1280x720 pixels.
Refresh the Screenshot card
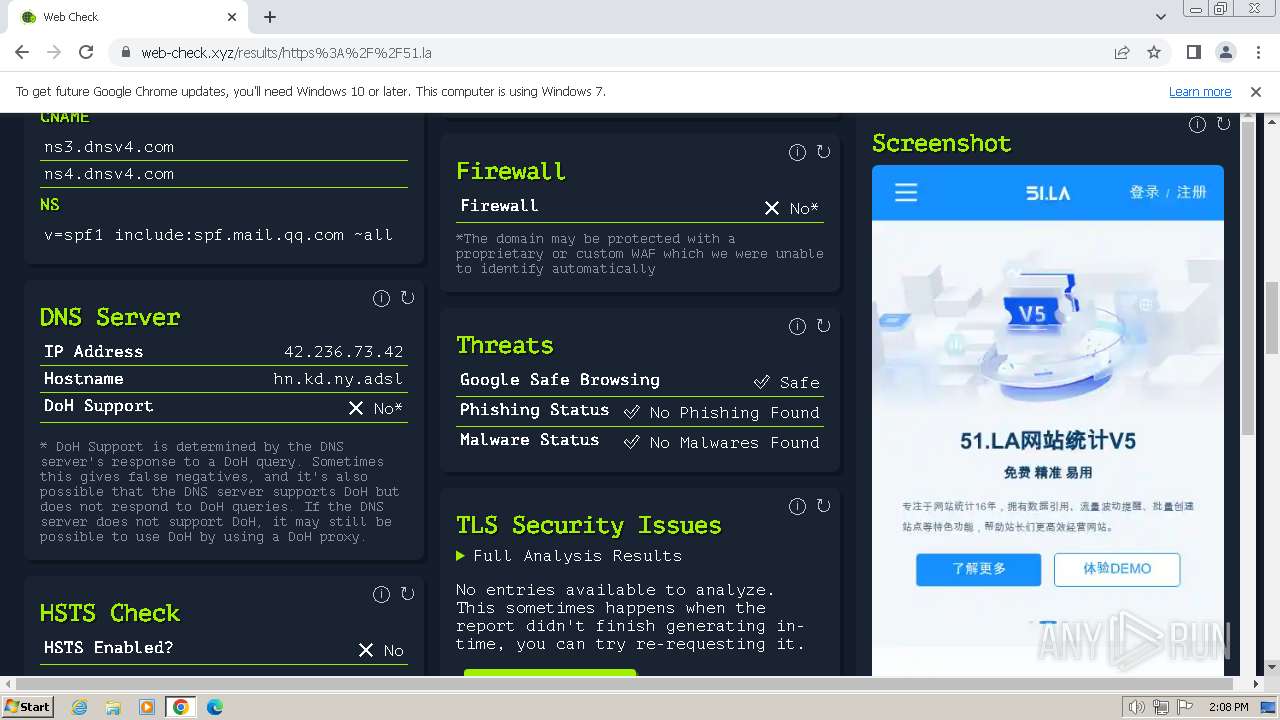pos(1223,124)
